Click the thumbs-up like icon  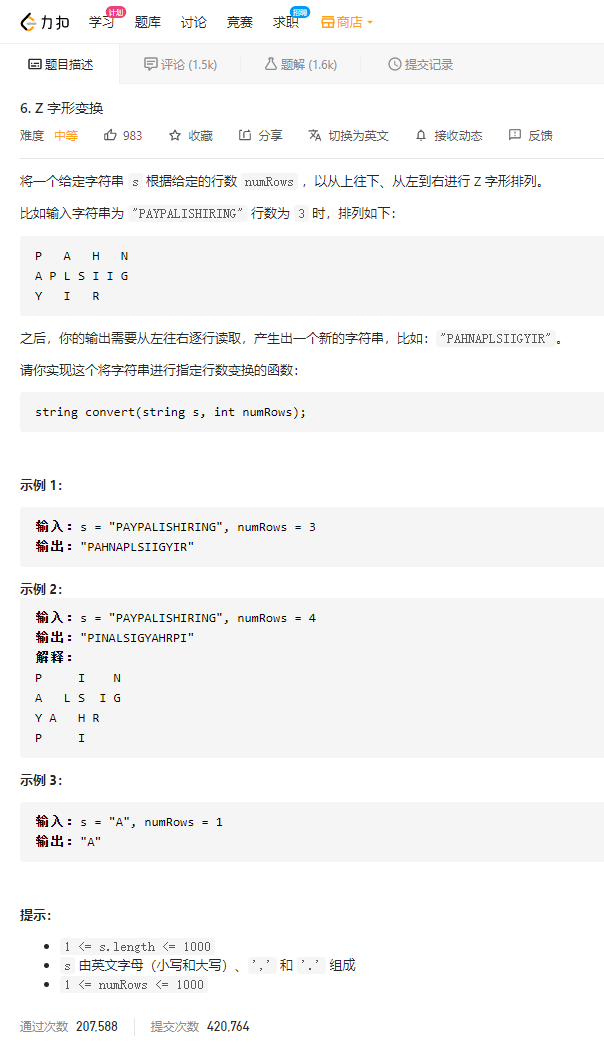[110, 135]
